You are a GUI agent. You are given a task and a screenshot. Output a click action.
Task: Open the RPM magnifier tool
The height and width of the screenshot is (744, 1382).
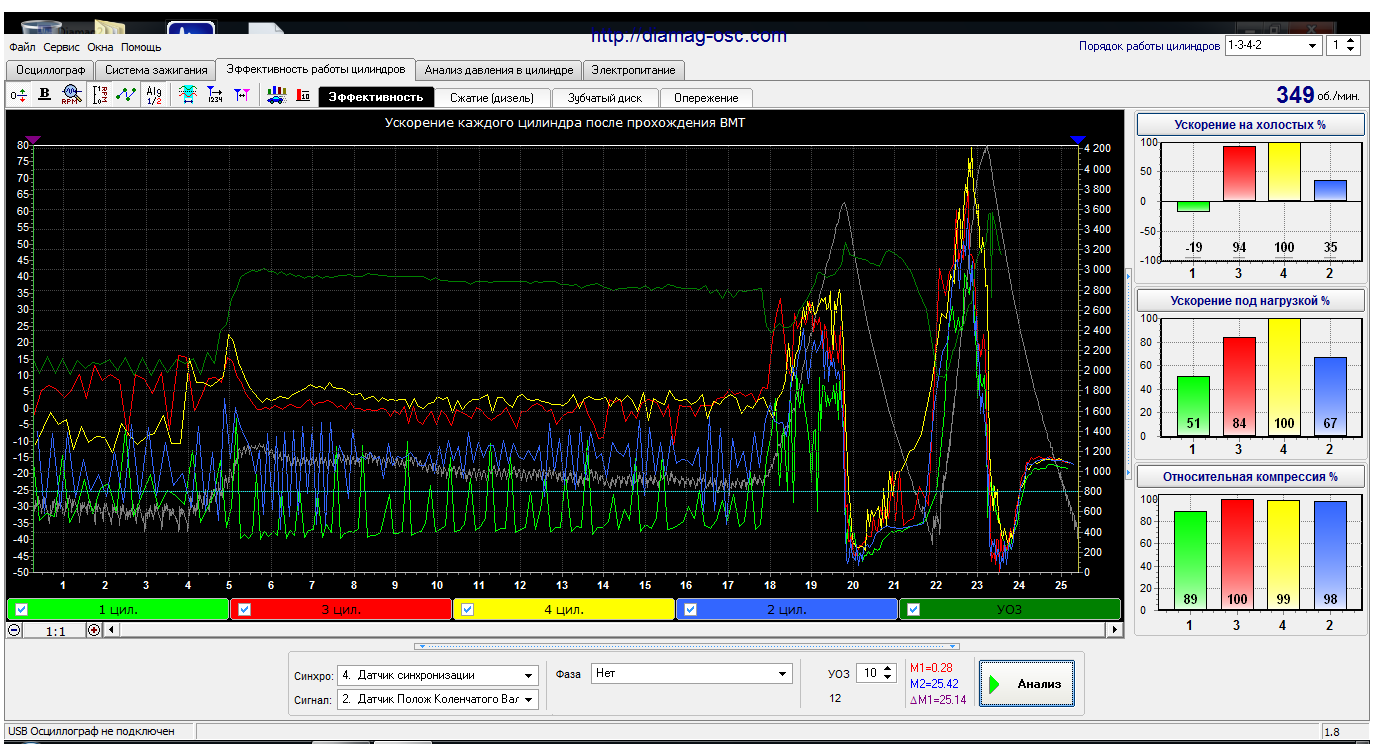pos(70,95)
